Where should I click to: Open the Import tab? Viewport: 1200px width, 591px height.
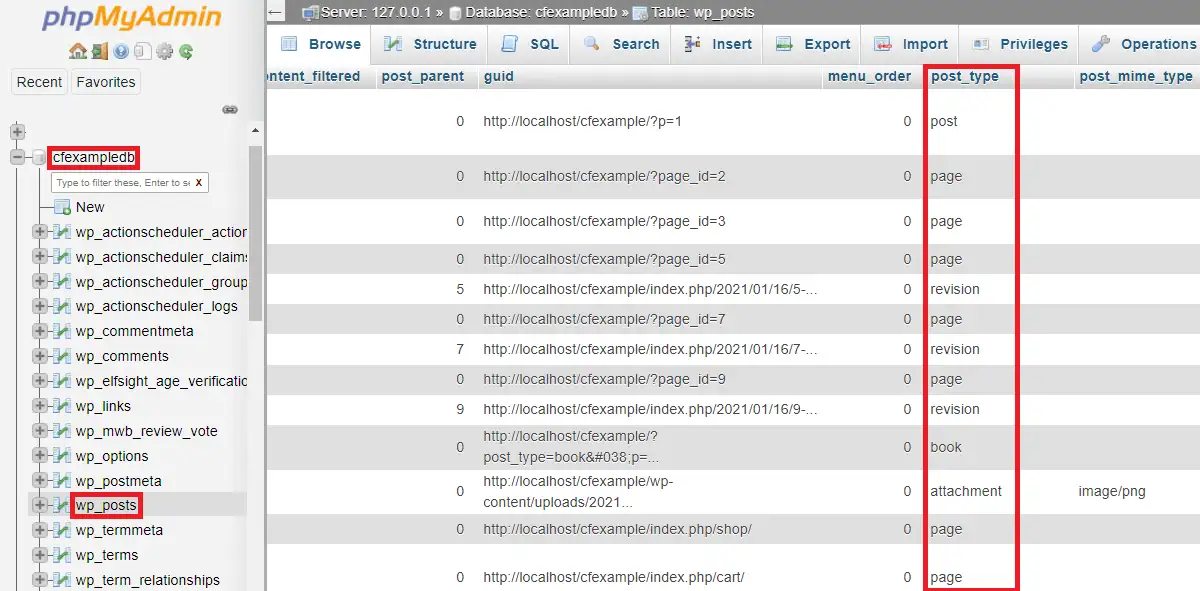[910, 44]
